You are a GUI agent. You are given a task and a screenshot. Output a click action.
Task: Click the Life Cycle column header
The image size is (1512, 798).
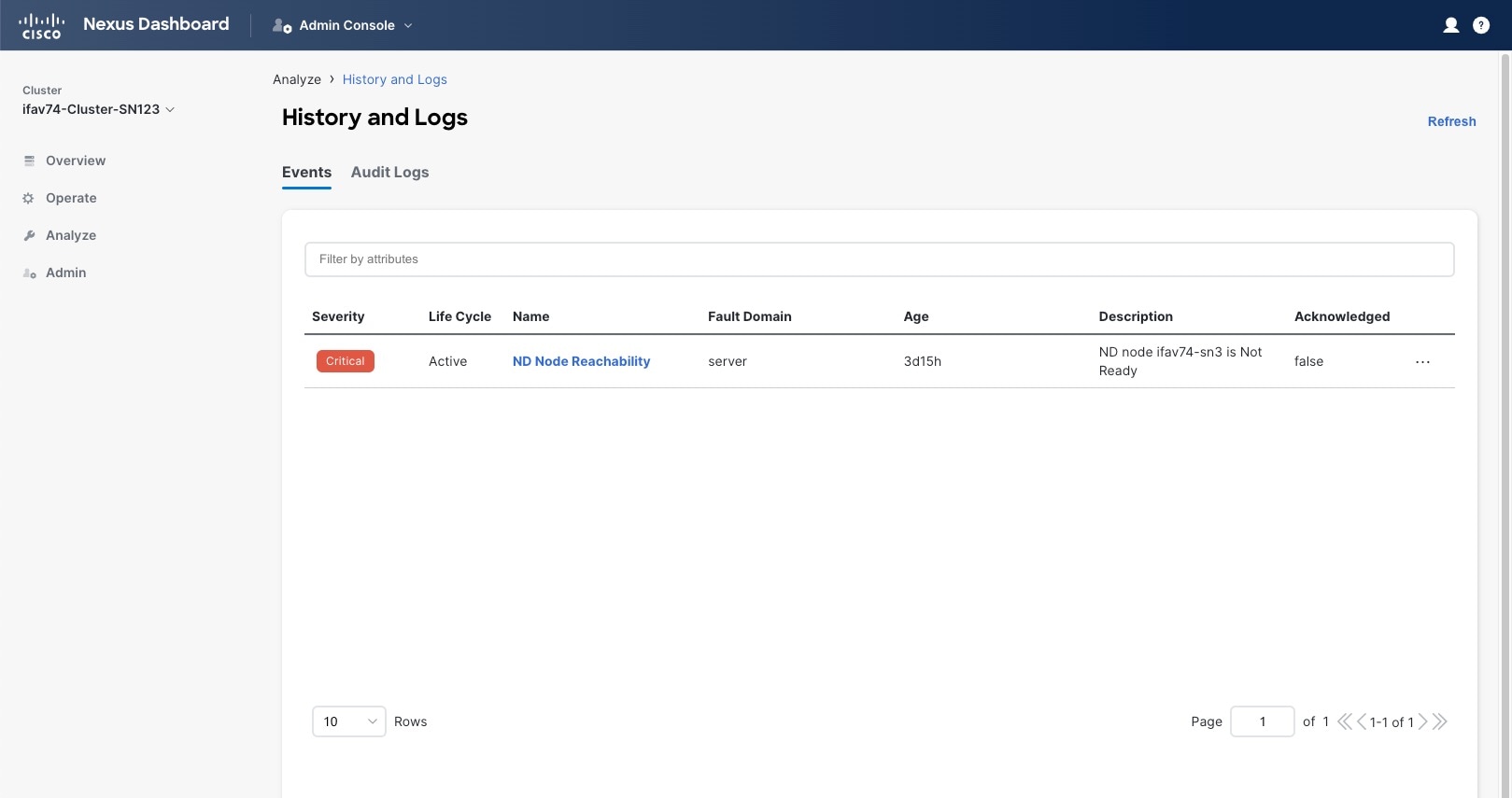pyautogui.click(x=459, y=316)
